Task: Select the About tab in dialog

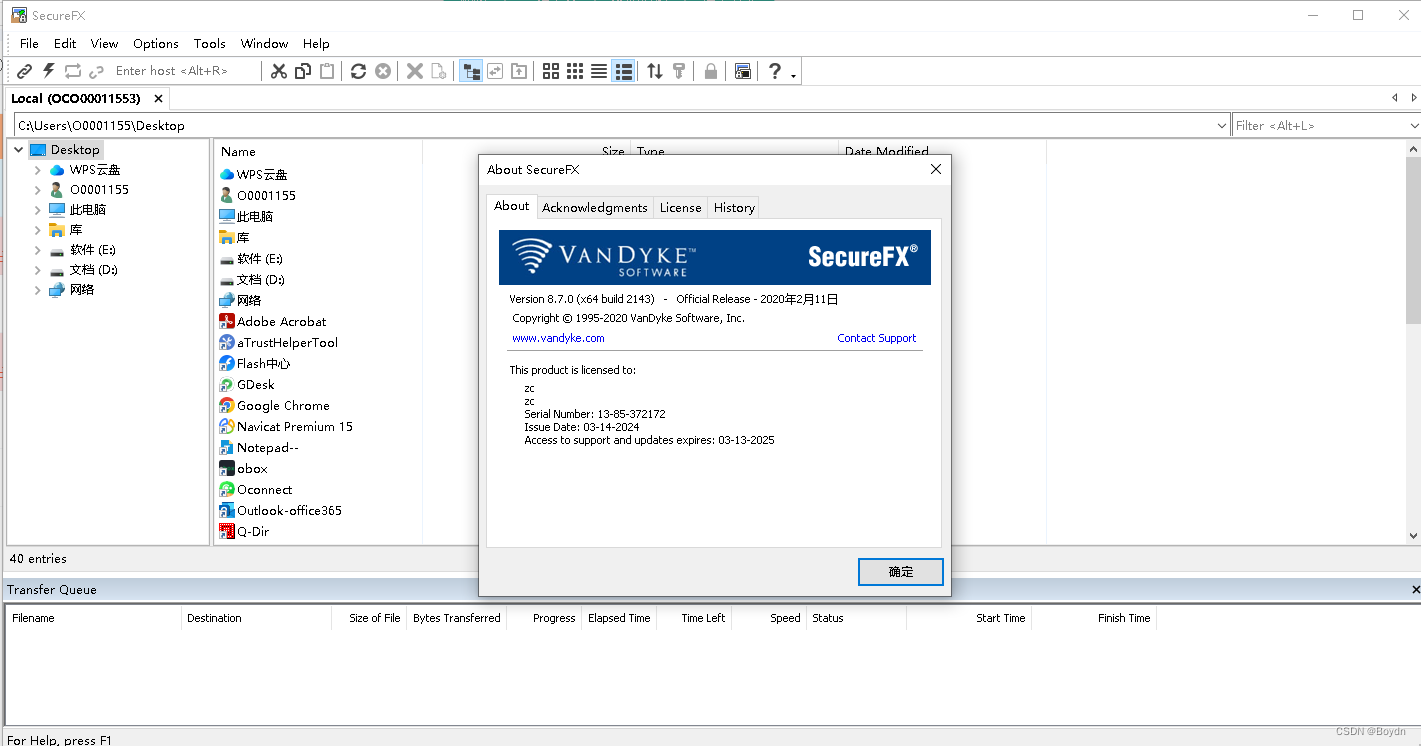Action: 511,206
